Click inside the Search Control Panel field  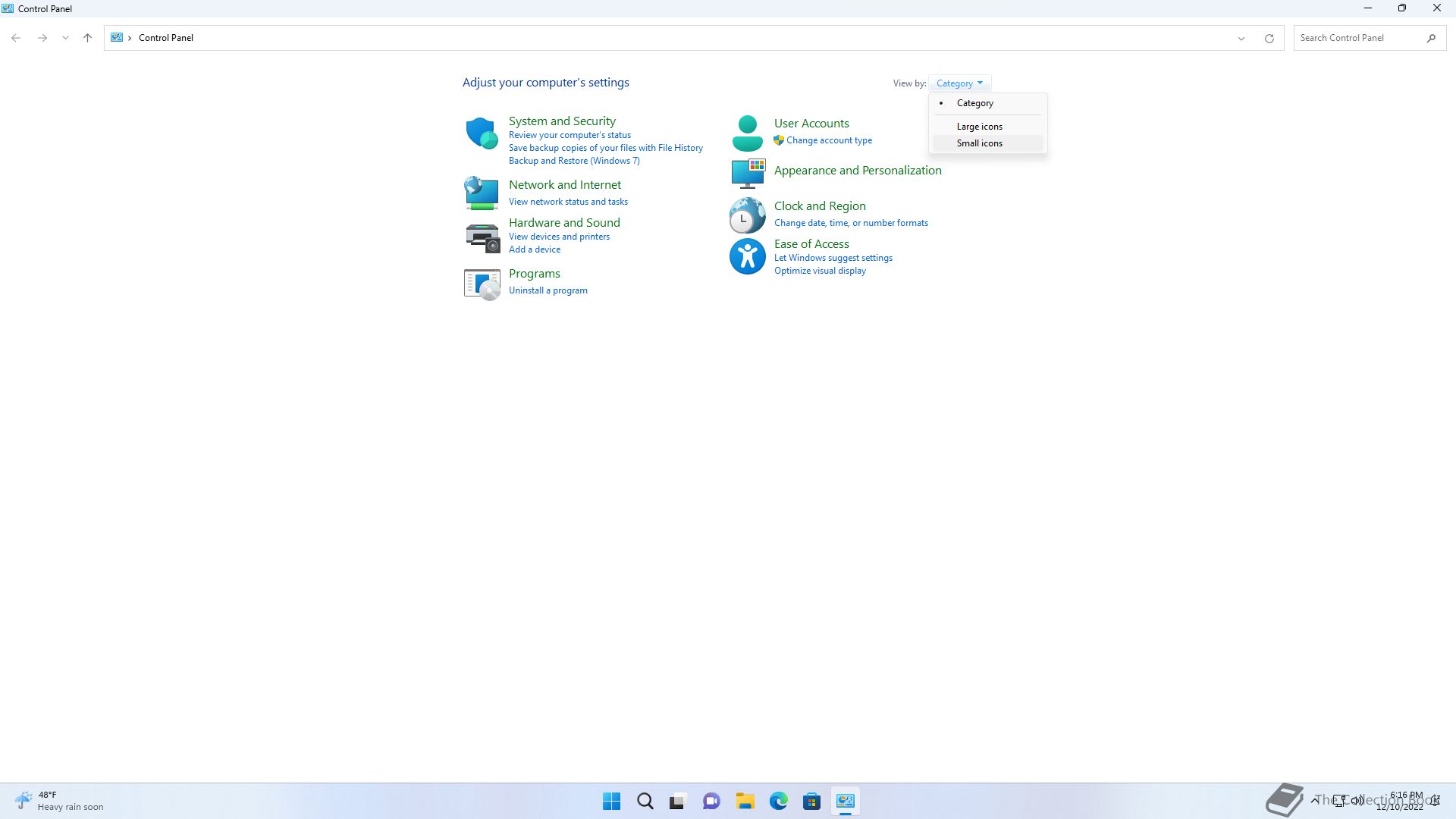click(x=1357, y=37)
